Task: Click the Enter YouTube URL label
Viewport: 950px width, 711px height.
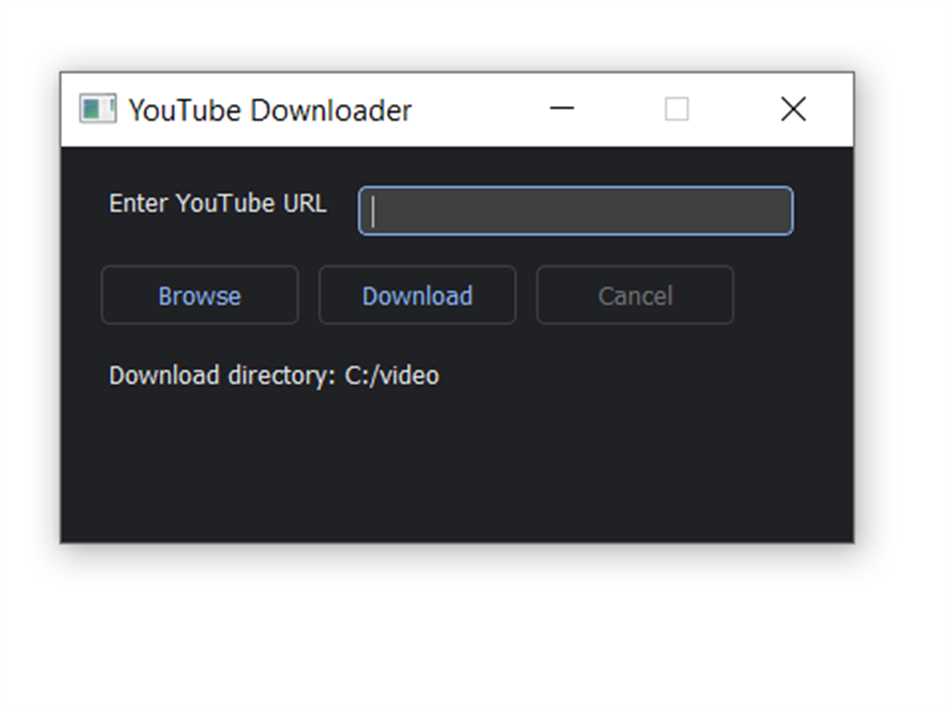Action: pos(217,203)
